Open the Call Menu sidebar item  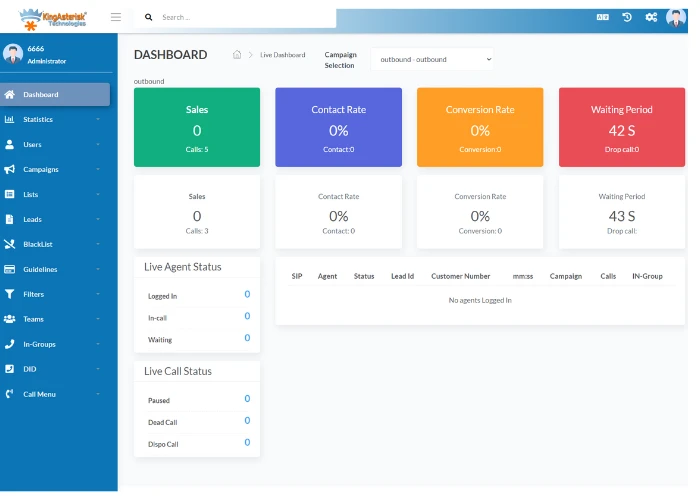click(x=55, y=394)
